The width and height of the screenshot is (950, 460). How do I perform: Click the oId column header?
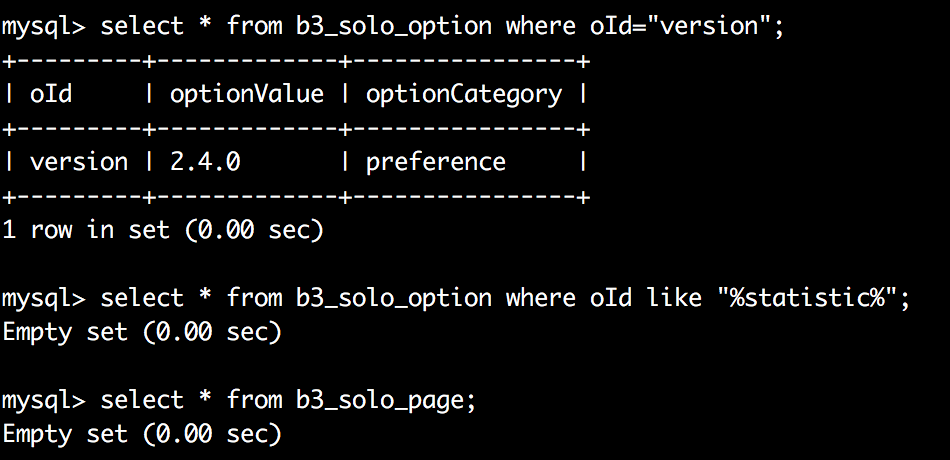pos(51,95)
